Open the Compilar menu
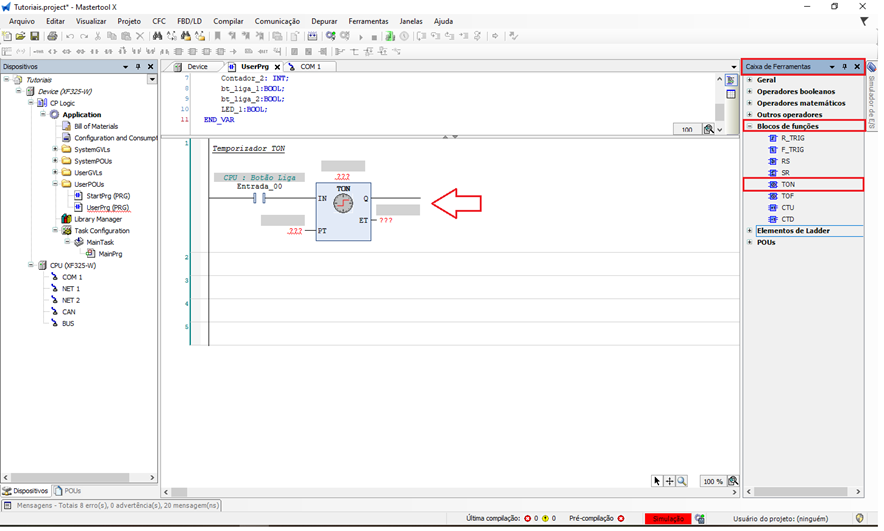Screen dimensions: 884x531 click(228, 20)
